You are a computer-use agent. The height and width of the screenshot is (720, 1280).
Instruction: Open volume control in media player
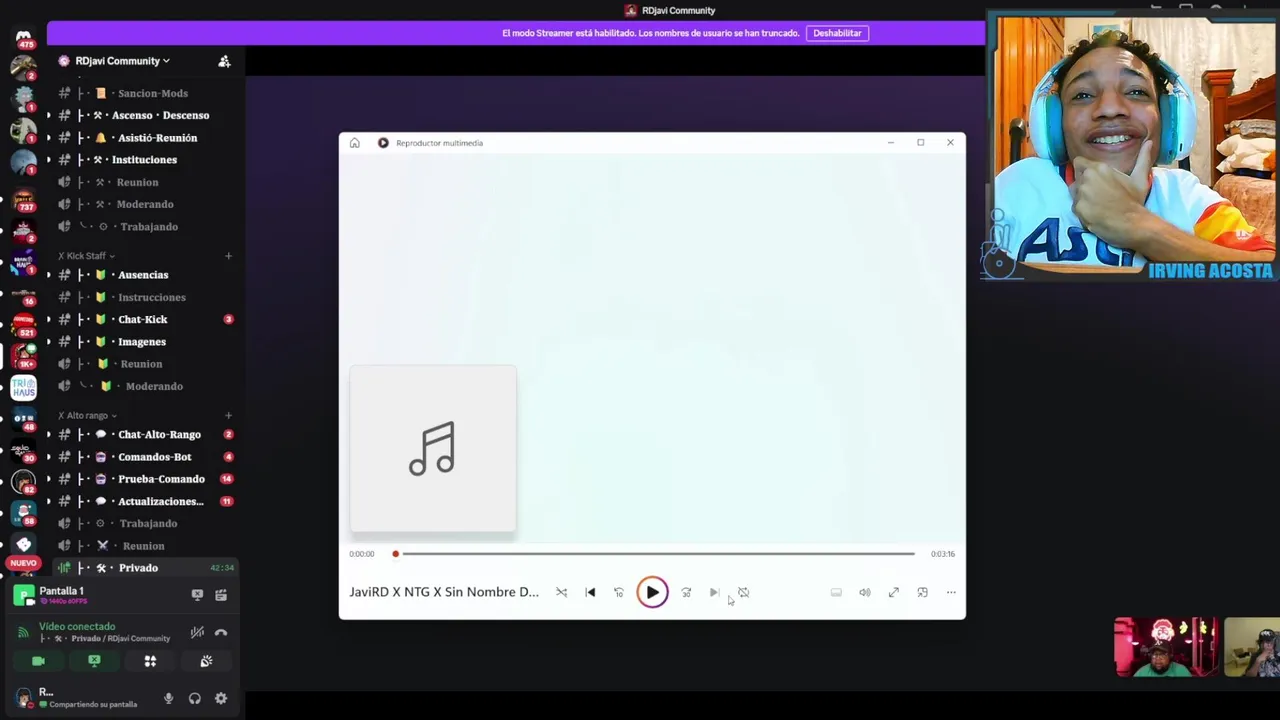865,592
